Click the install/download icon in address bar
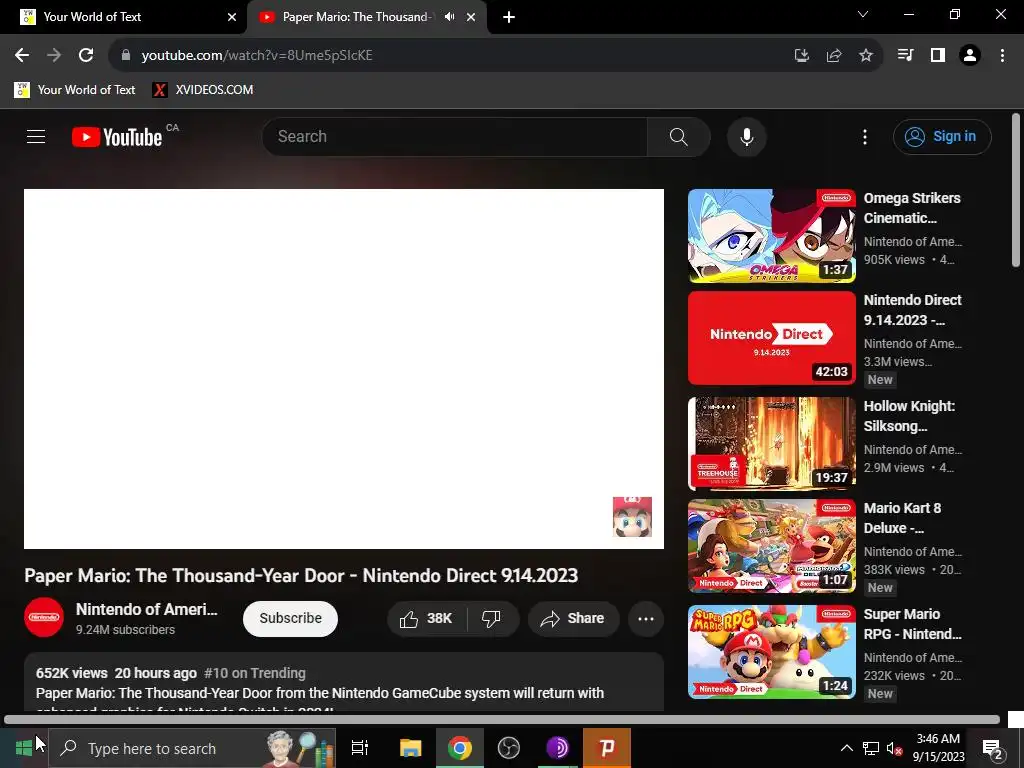This screenshot has height=768, width=1024. (x=802, y=56)
